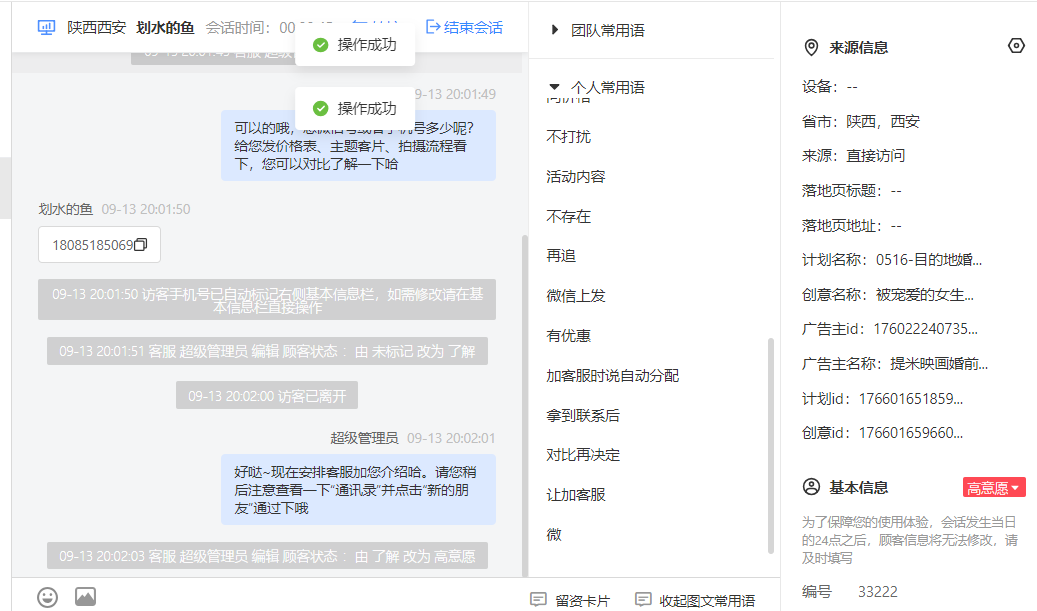Click the 广告主id value 176022240735...
The width and height of the screenshot is (1037, 611).
tap(926, 329)
